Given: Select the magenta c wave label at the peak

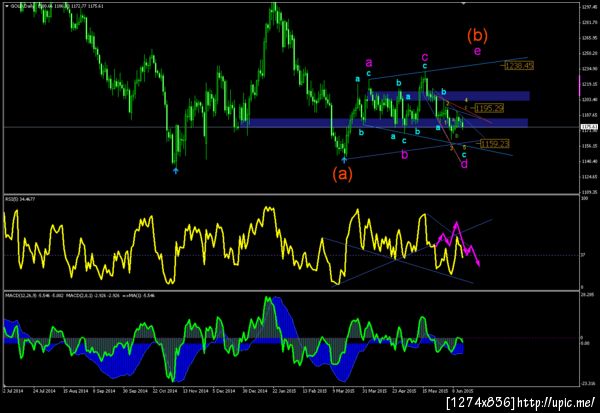Looking at the screenshot, I should [x=425, y=57].
